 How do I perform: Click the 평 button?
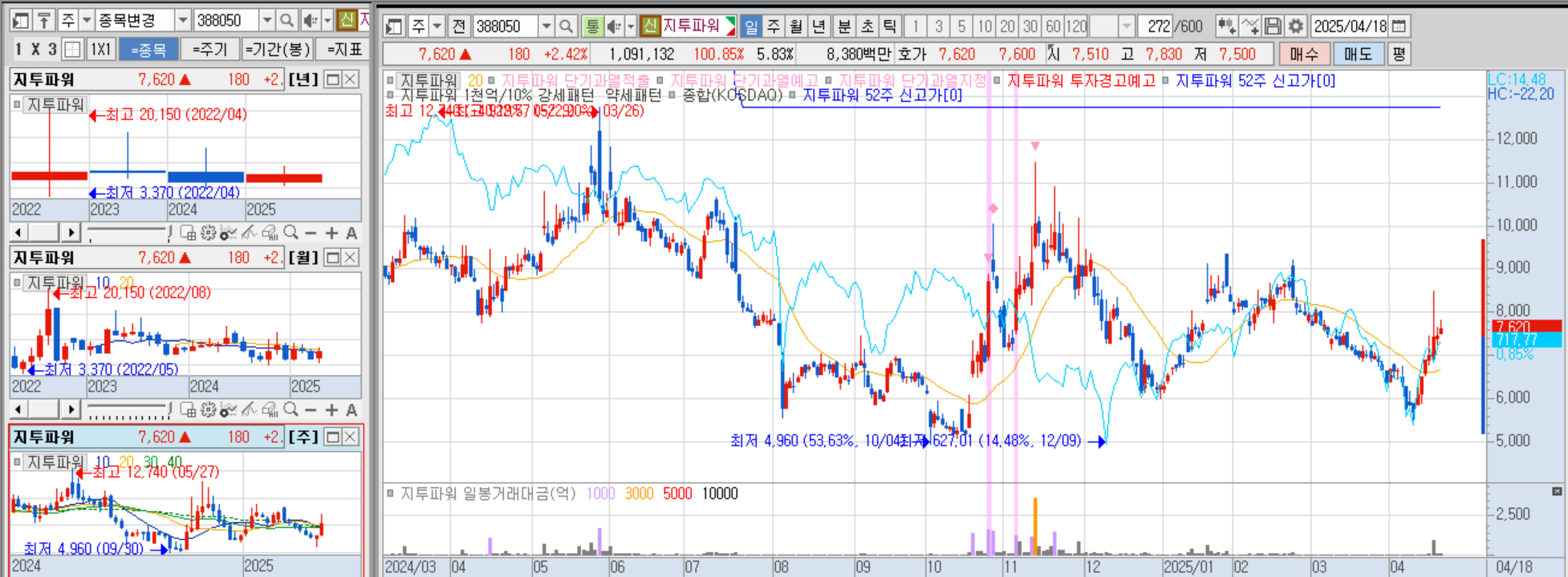1399,54
